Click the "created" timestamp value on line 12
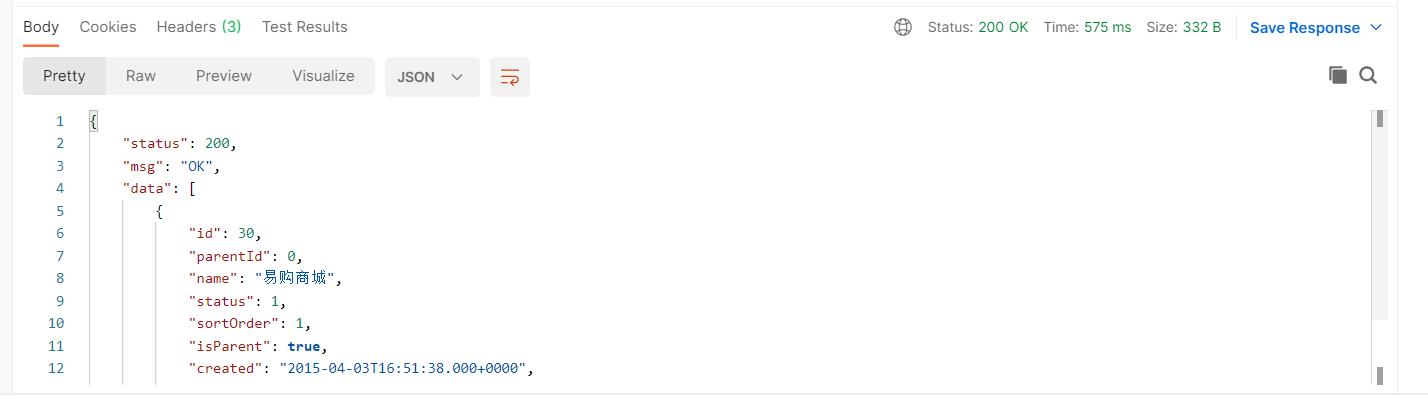Image resolution: width=1428 pixels, height=399 pixels. (x=404, y=369)
